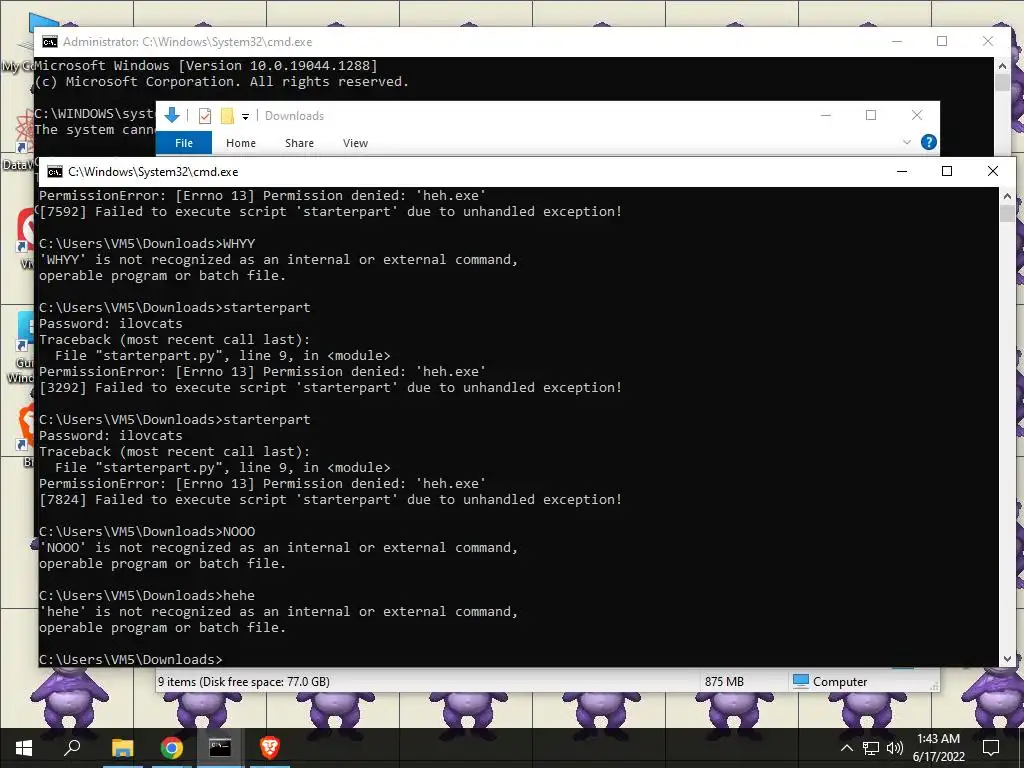Maximize the front cmd.exe window
This screenshot has width=1024, height=768.
coord(947,172)
